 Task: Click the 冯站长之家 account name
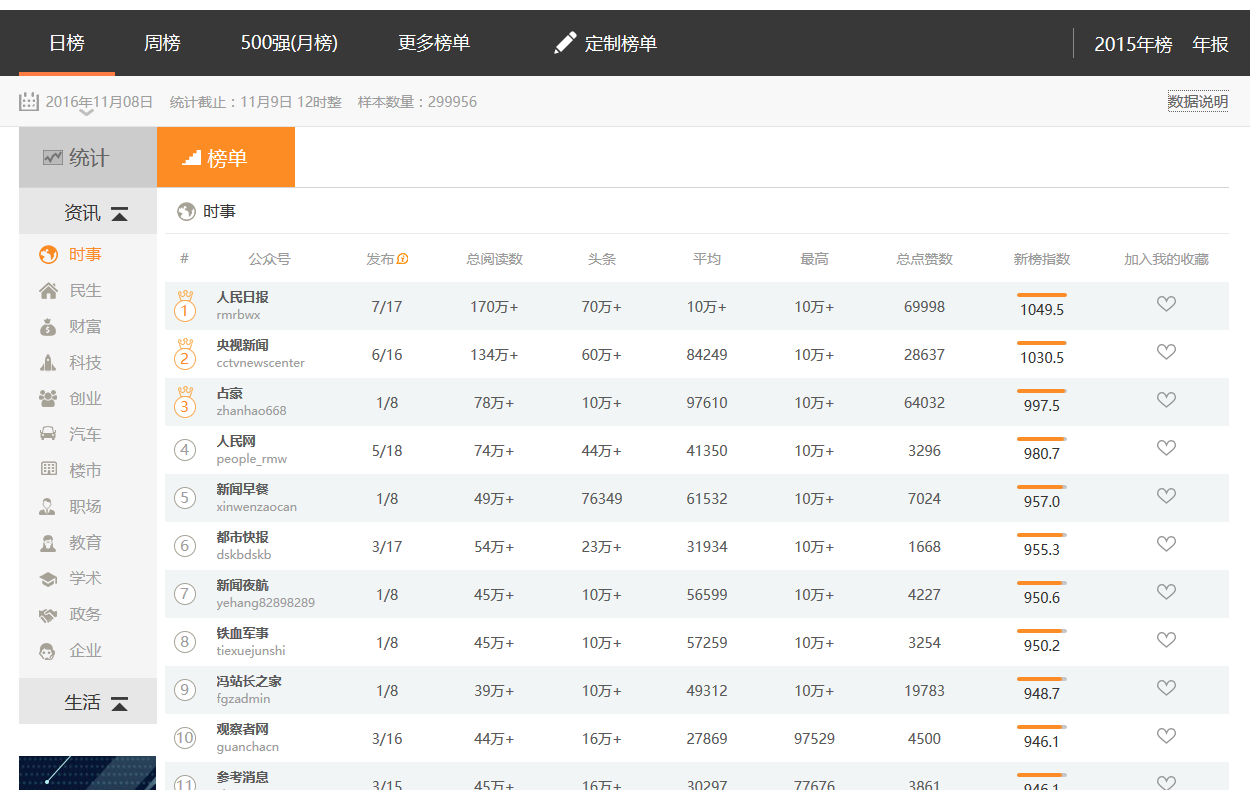[249, 681]
